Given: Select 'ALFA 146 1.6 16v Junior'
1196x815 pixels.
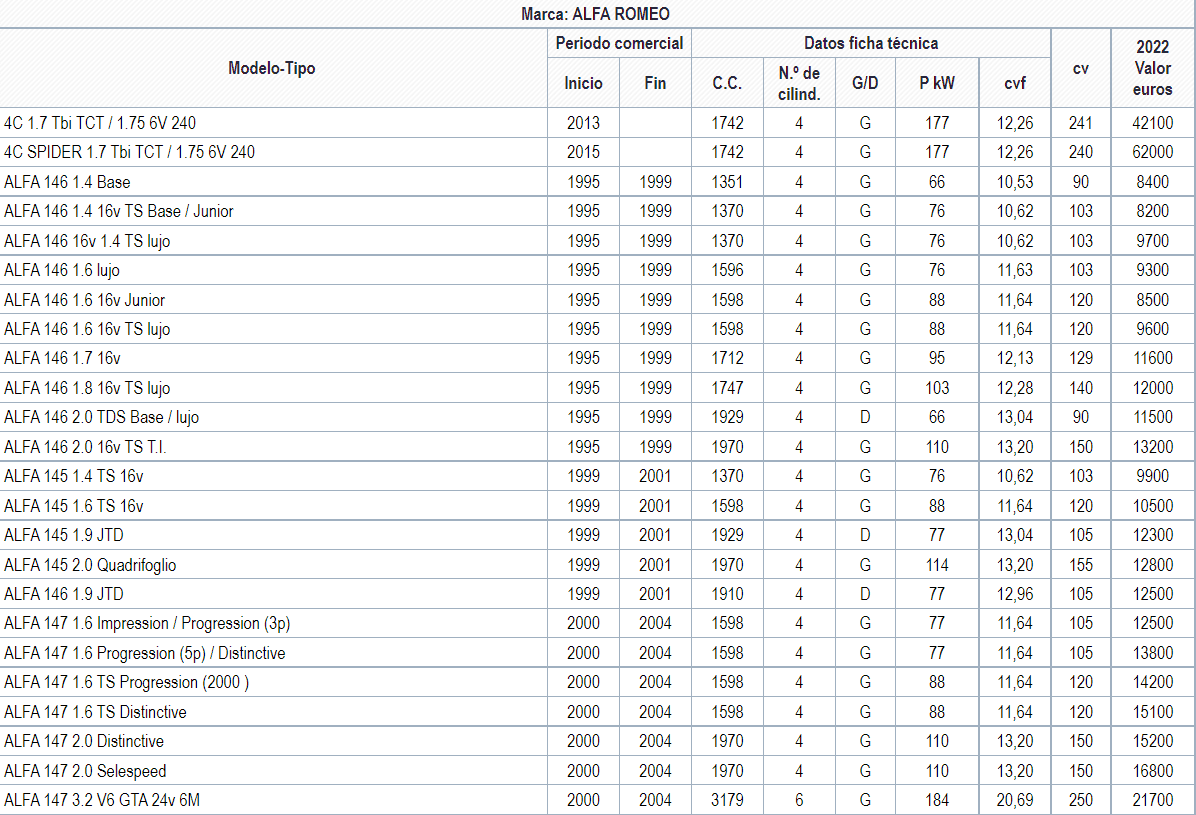Looking at the screenshot, I should click(84, 300).
